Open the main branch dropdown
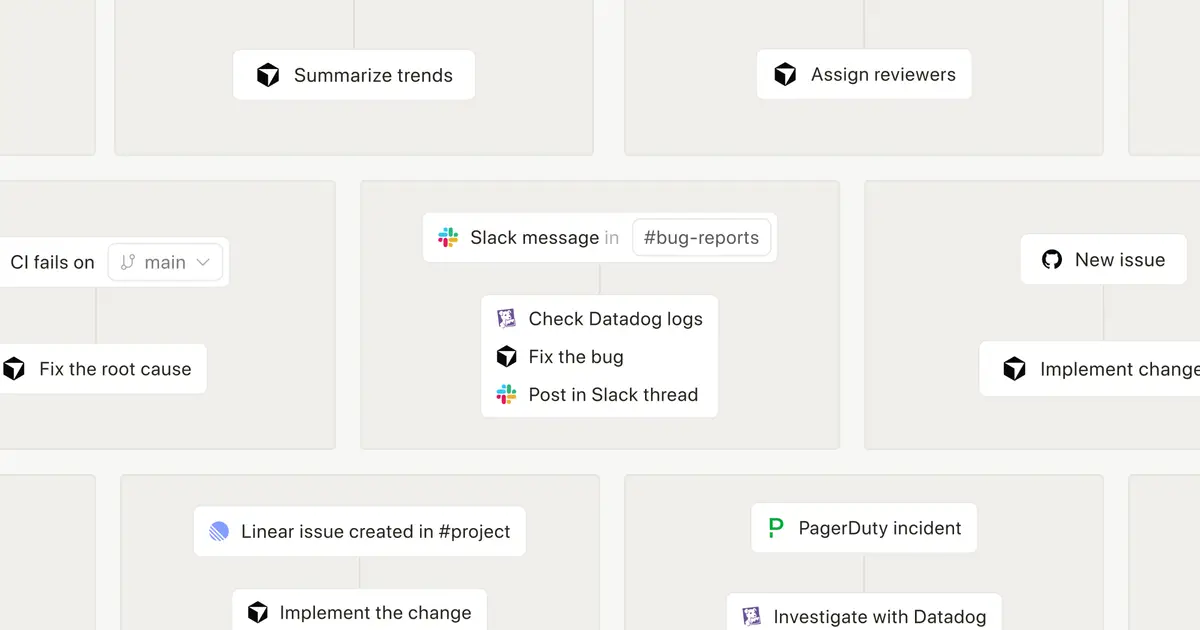Viewport: 1200px width, 630px height. pos(165,262)
